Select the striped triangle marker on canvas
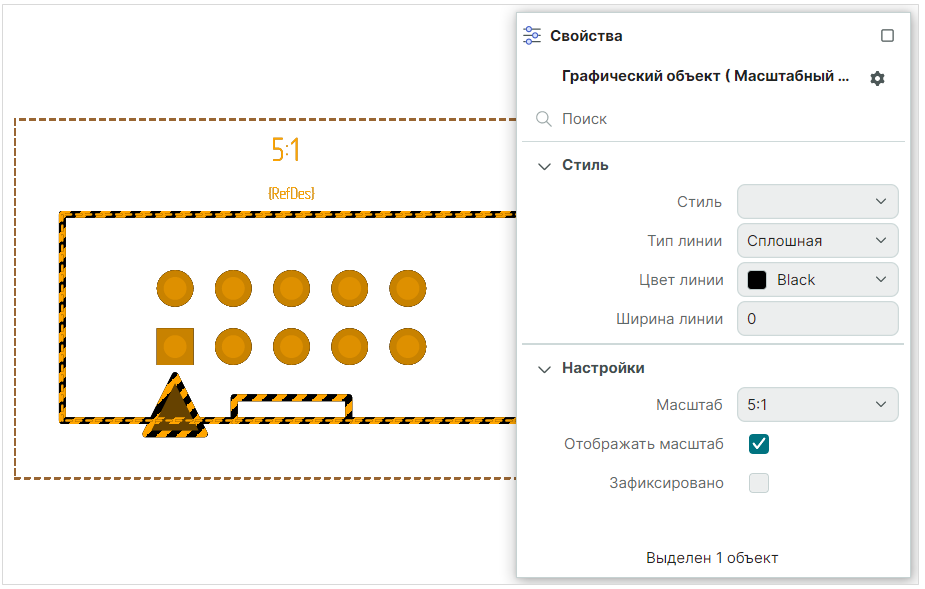The image size is (925, 589). coord(175,407)
